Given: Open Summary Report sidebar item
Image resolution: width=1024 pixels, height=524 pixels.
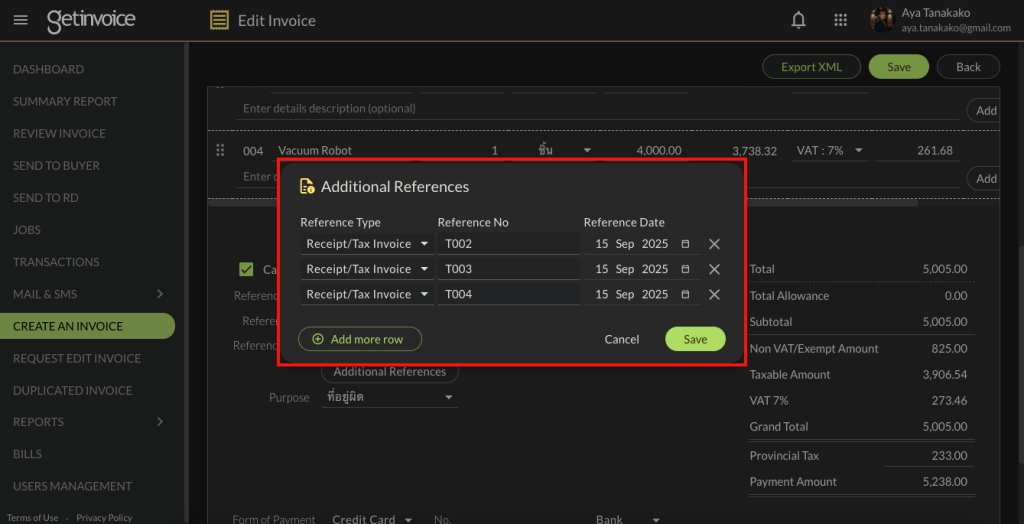Looking at the screenshot, I should point(65,101).
